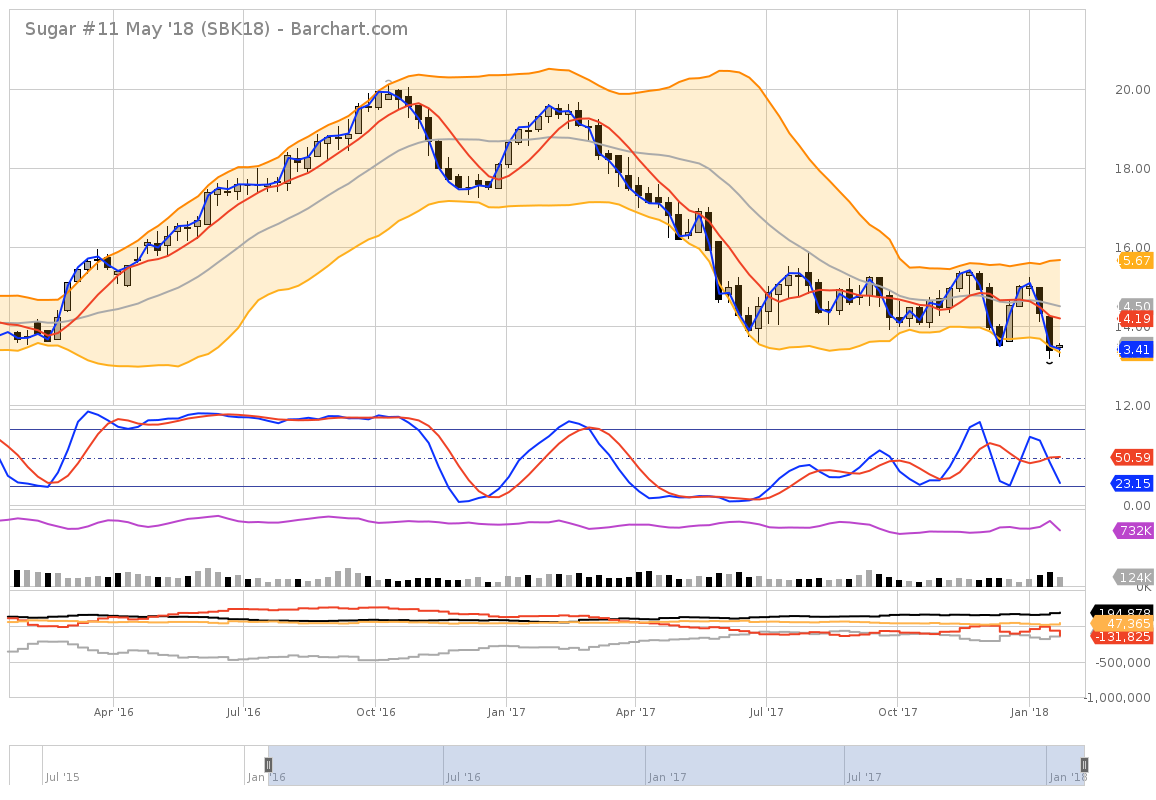
Task: Click Jan '16 in the bottom navigator
Action: click(x=266, y=777)
